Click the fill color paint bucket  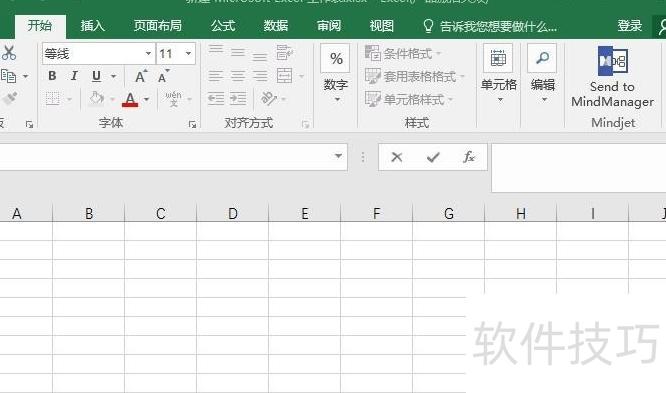tap(97, 99)
